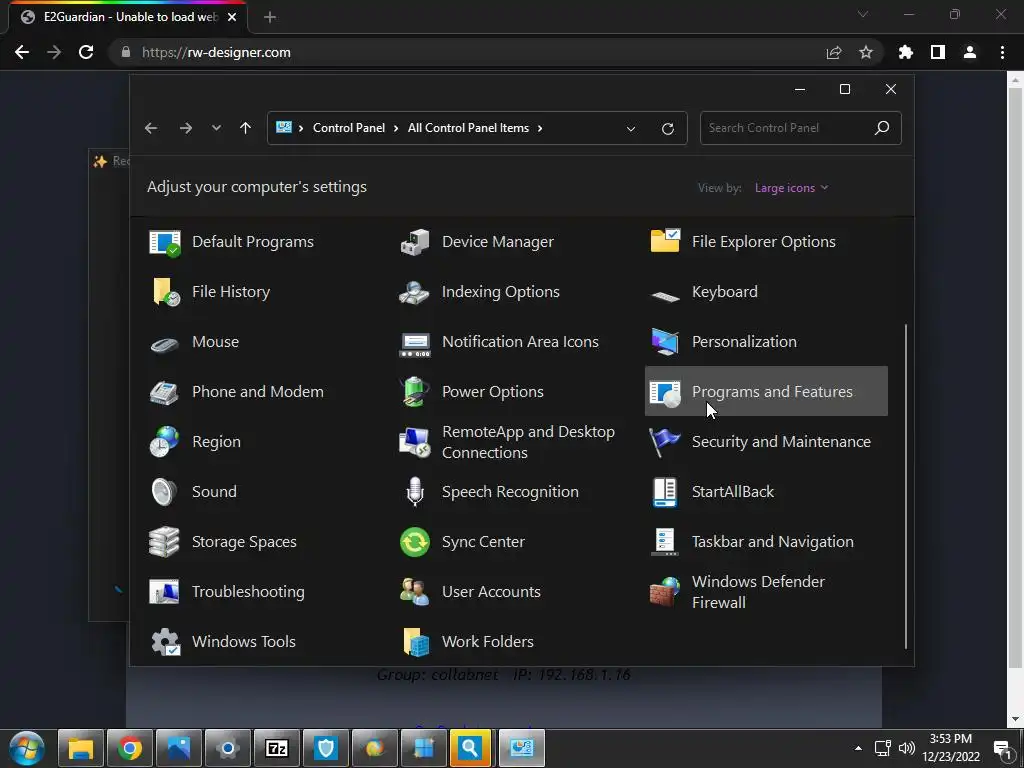Open the File History icon
Screen dimensions: 1024x768
point(165,292)
